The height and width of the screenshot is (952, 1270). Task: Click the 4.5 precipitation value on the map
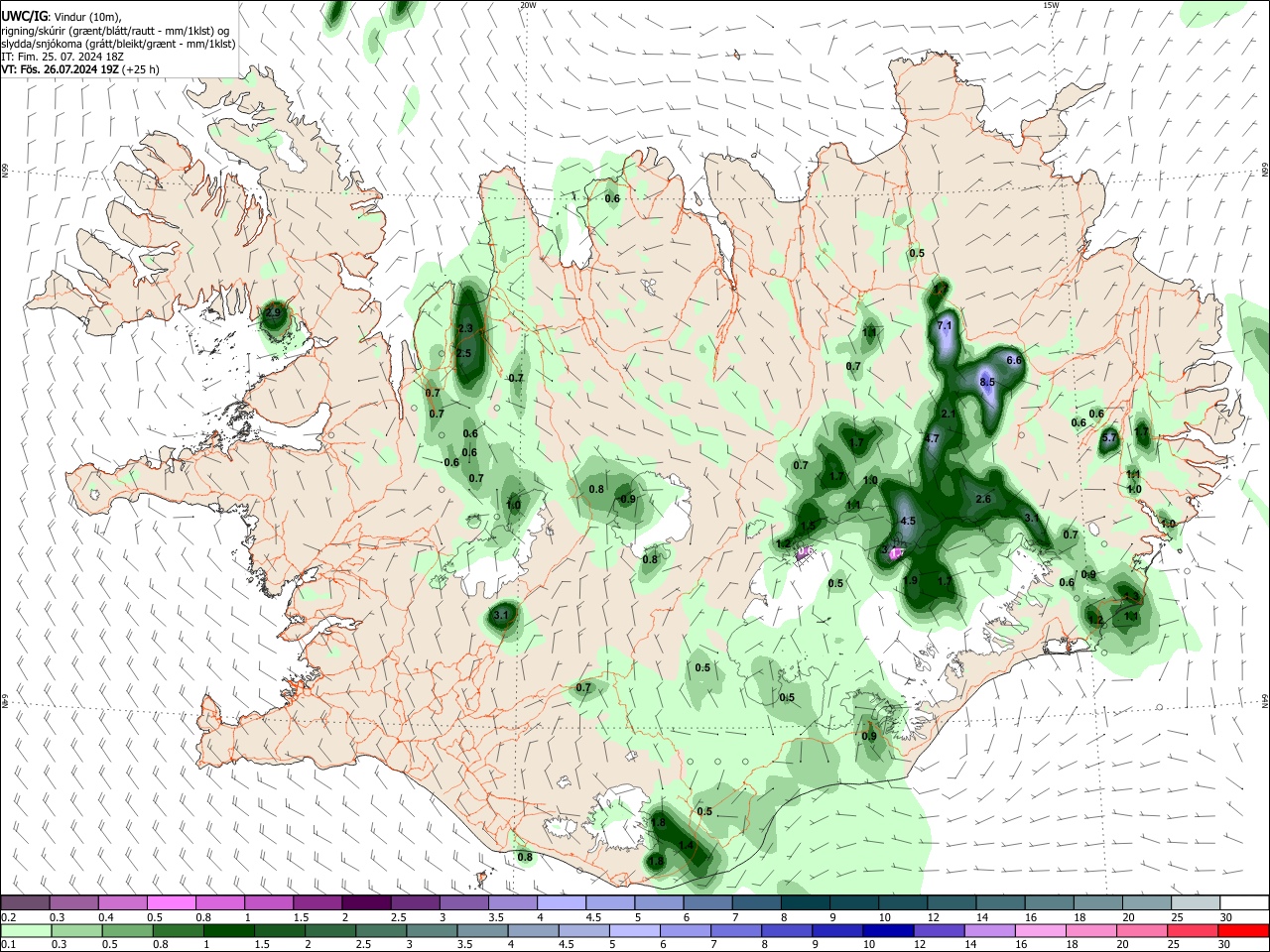907,521
